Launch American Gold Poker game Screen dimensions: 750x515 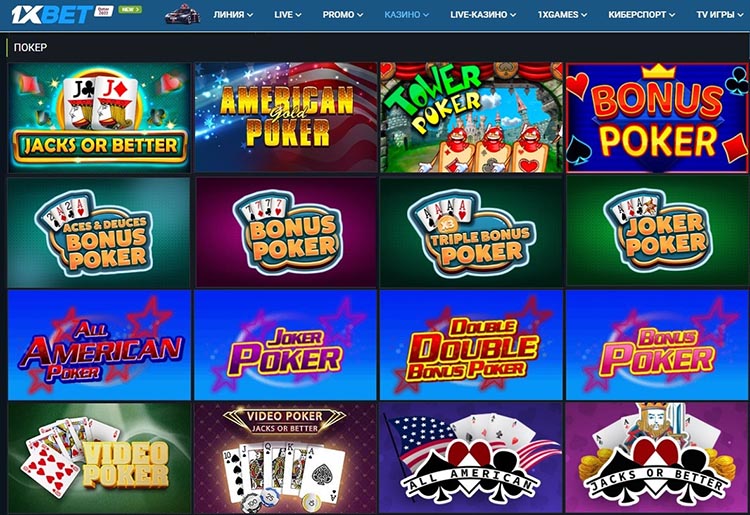coord(286,118)
